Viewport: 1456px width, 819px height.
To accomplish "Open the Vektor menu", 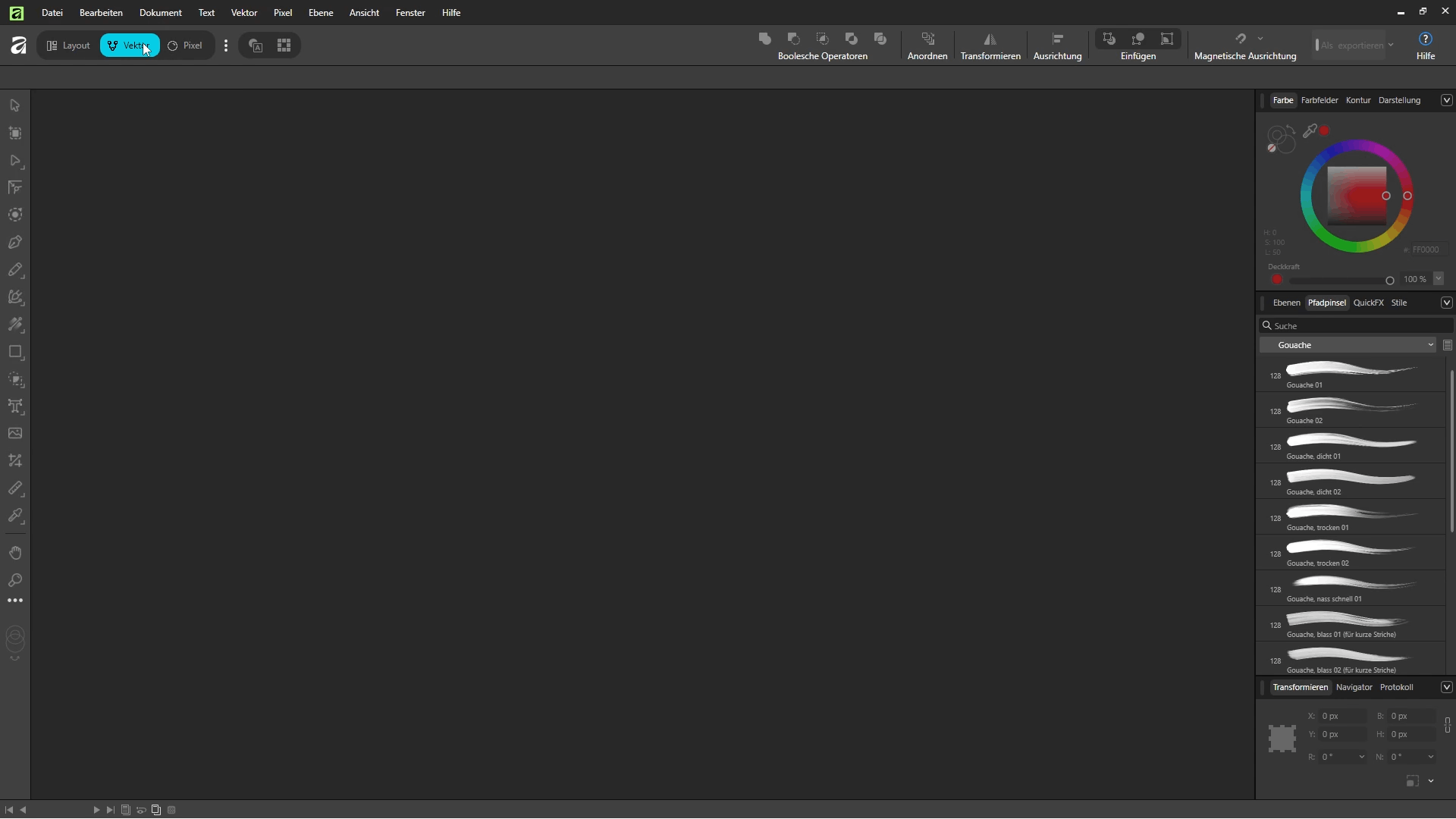I will (x=244, y=13).
